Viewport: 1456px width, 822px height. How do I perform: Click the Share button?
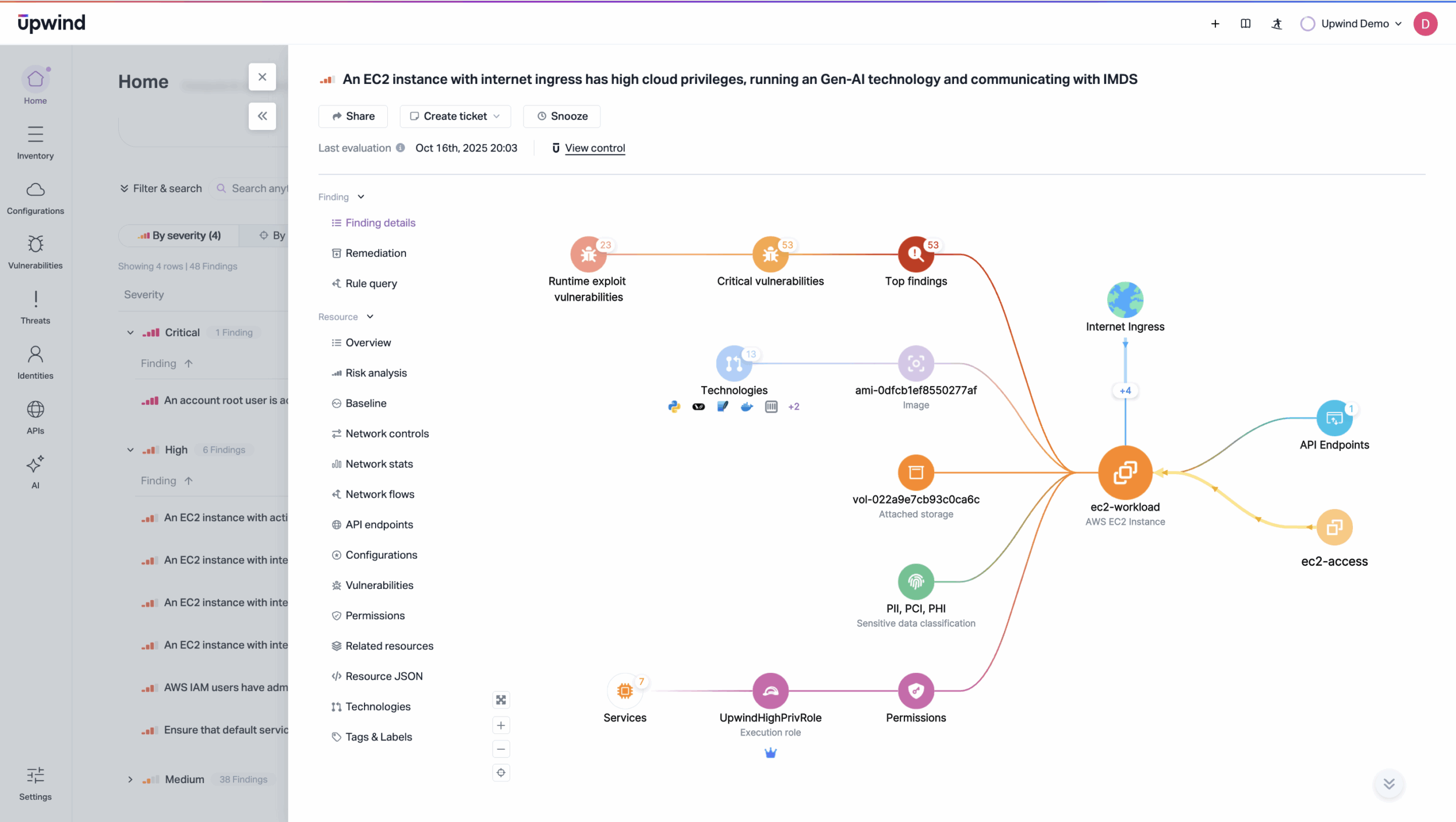tap(353, 116)
